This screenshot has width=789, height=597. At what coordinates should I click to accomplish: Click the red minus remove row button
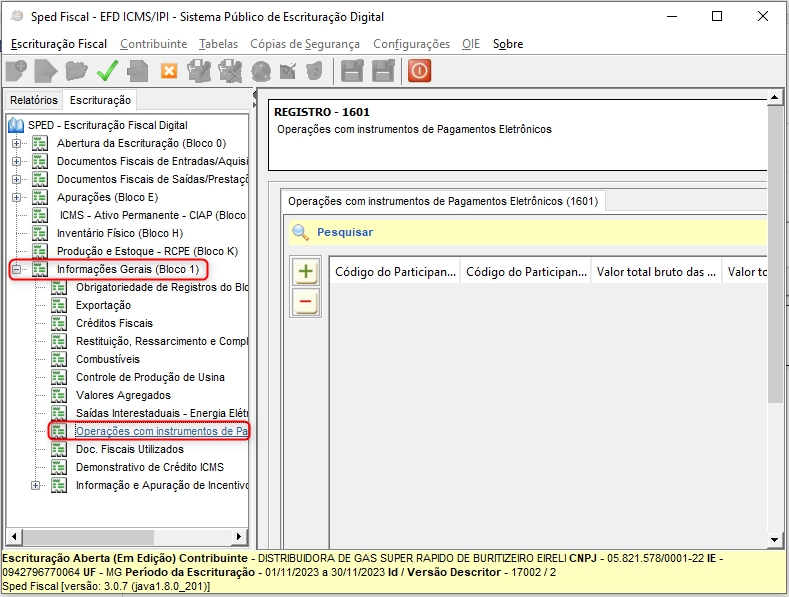[x=306, y=301]
